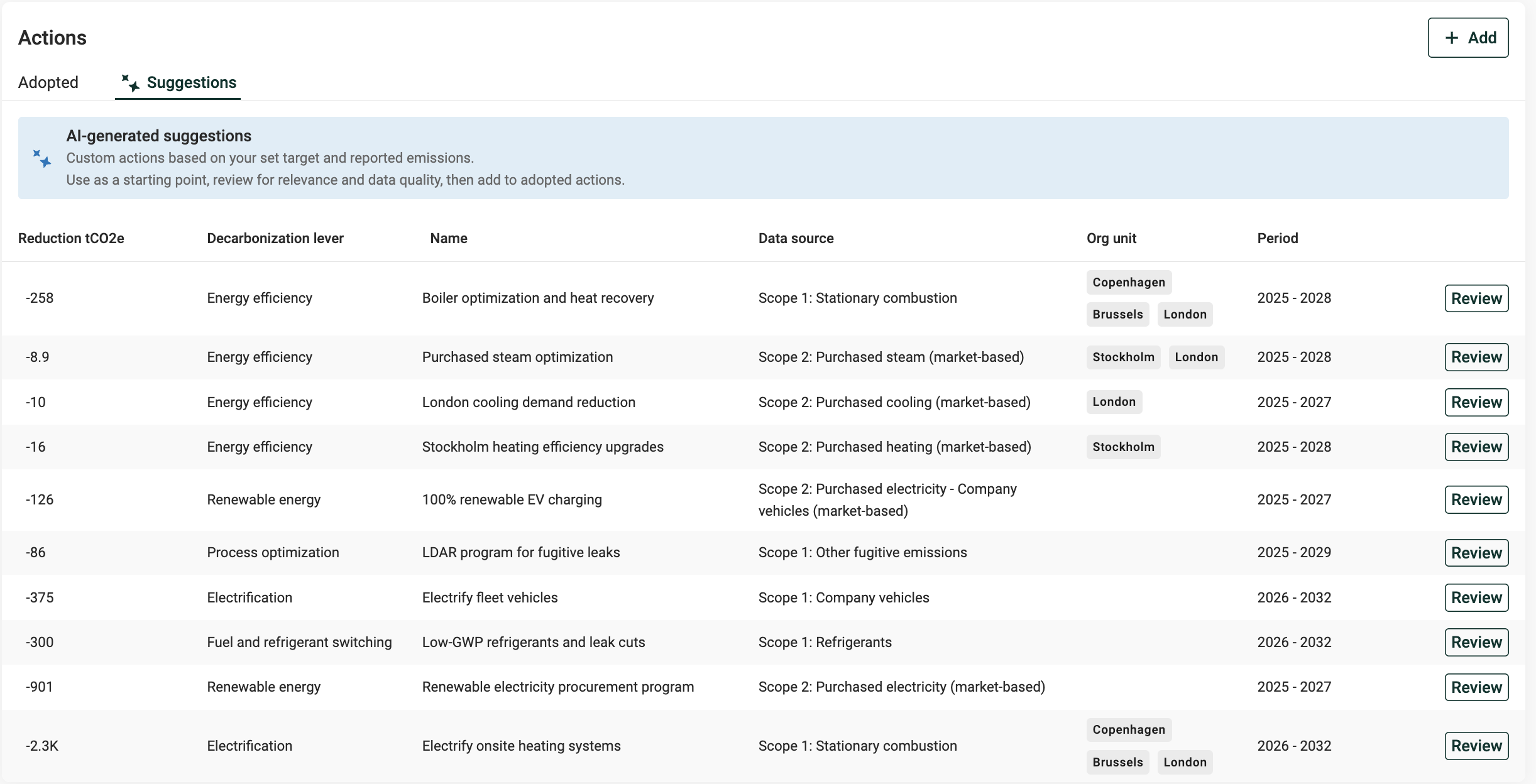1536x784 pixels.
Task: Open review for London cooling demand reduction
Action: (x=1476, y=402)
